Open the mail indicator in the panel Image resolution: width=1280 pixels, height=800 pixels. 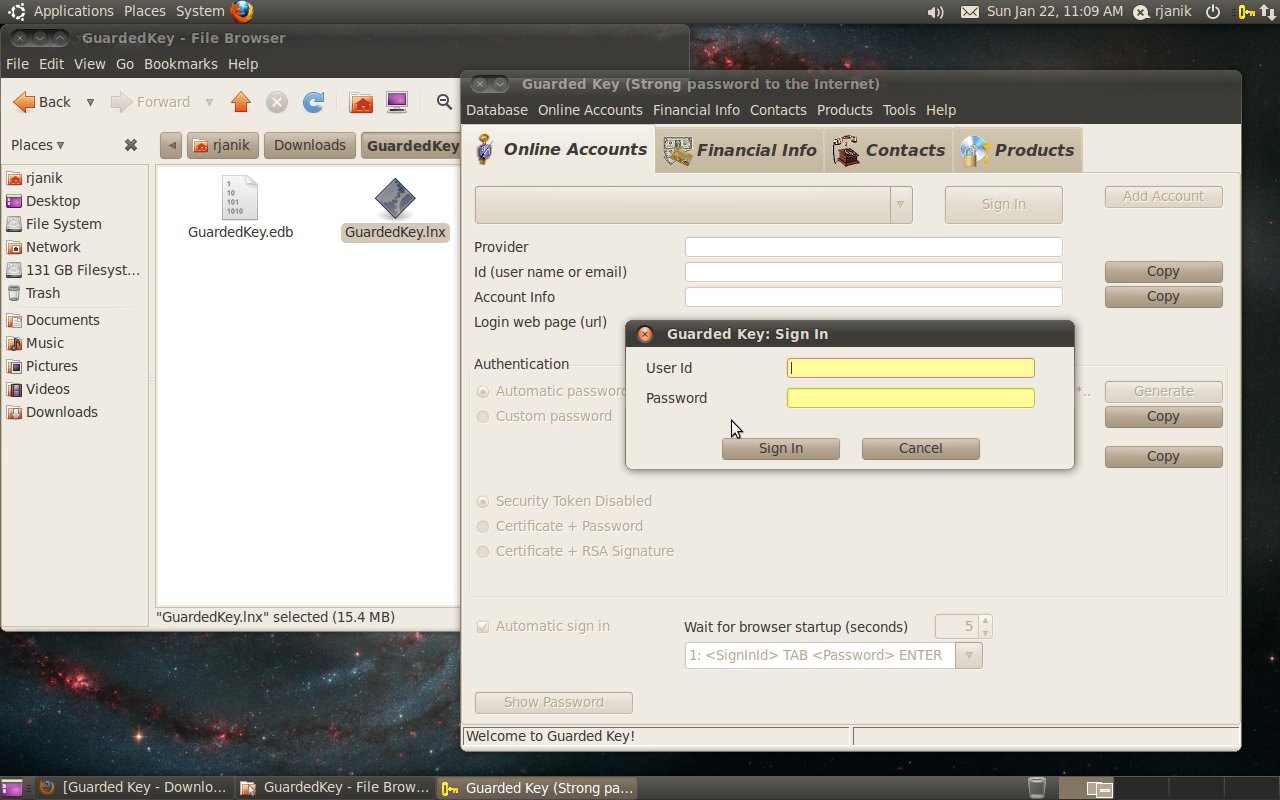[969, 12]
